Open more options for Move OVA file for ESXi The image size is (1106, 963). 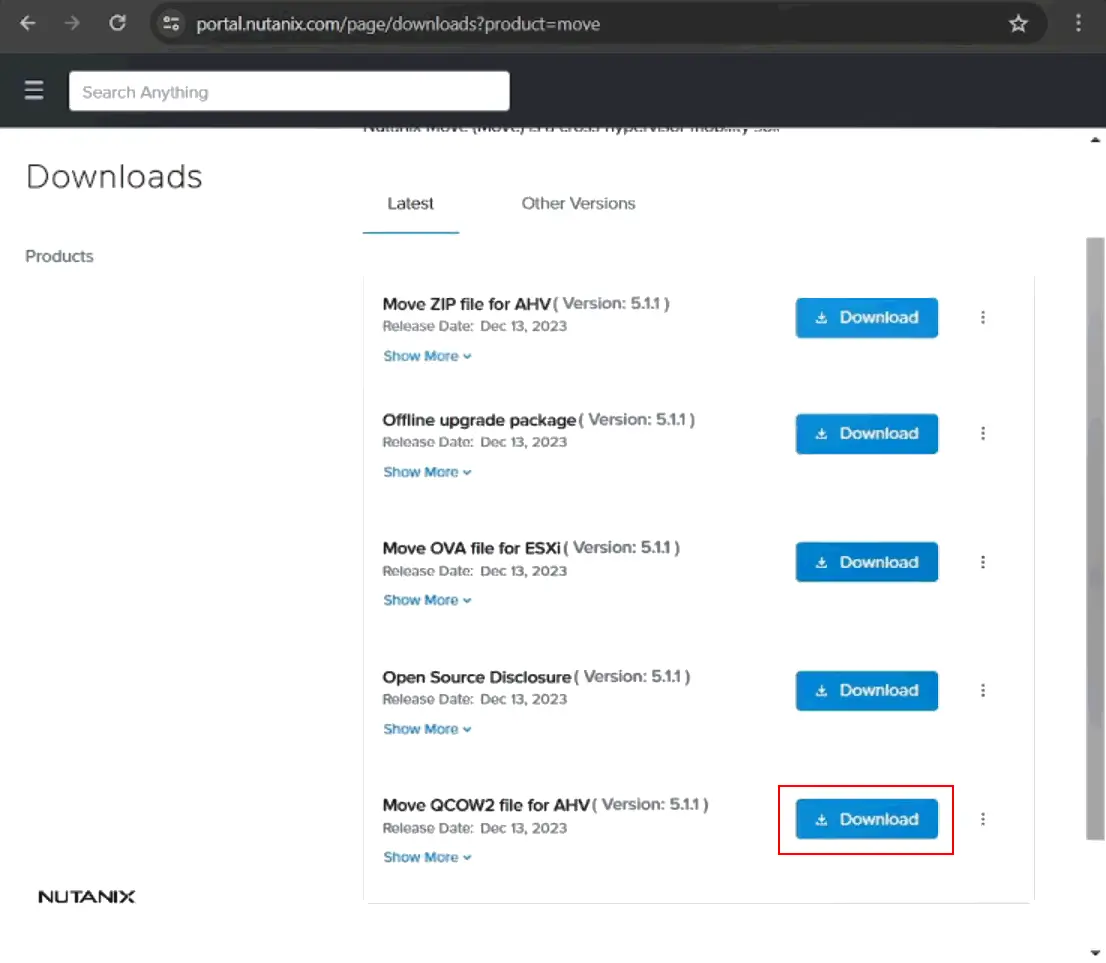(983, 562)
